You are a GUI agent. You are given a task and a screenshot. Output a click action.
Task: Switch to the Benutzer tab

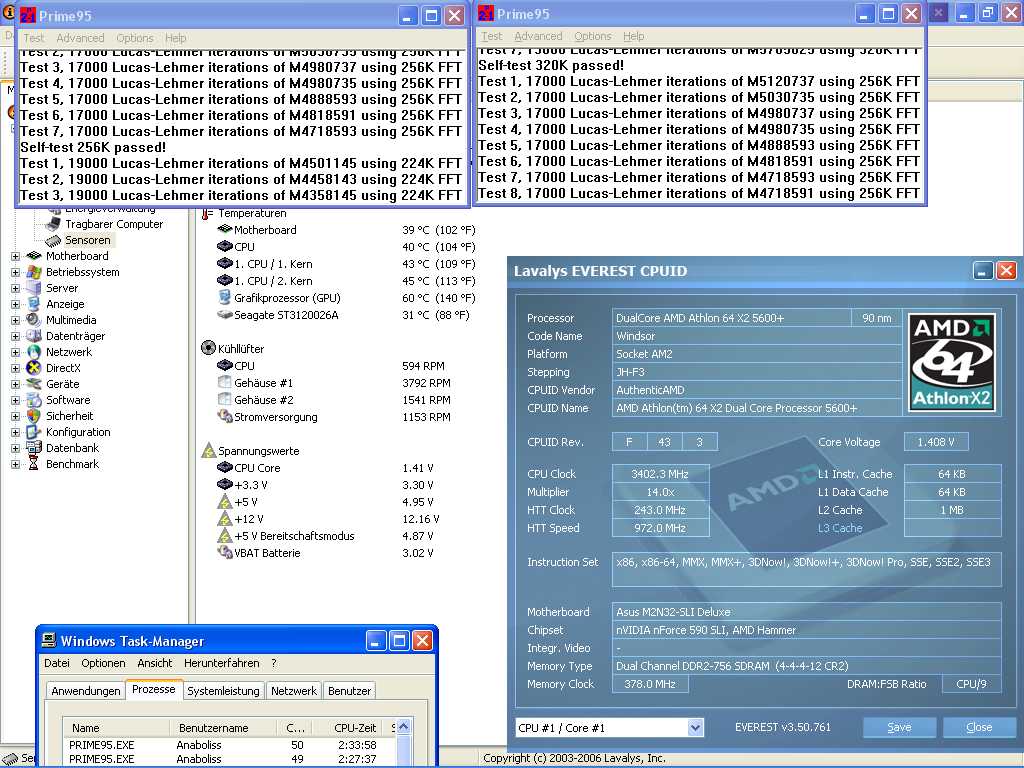pos(349,690)
